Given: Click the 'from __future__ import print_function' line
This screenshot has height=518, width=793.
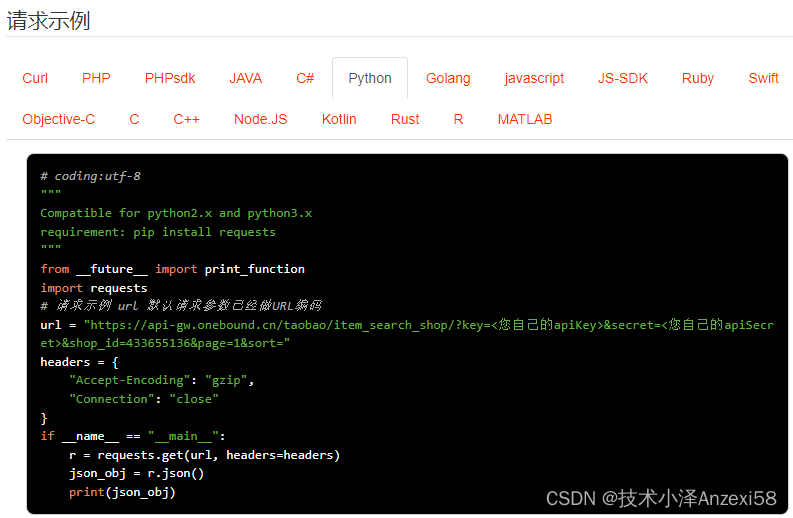Looking at the screenshot, I should pyautogui.click(x=172, y=269).
